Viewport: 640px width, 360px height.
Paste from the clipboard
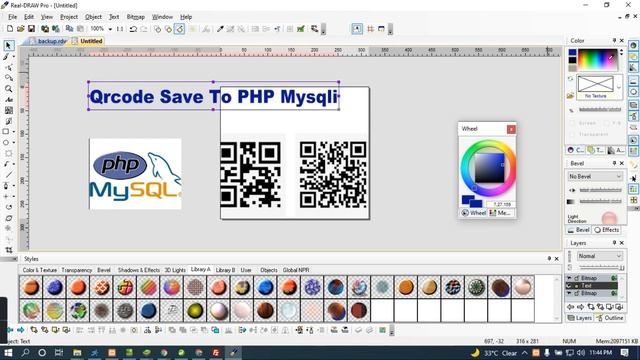(x=80, y=29)
